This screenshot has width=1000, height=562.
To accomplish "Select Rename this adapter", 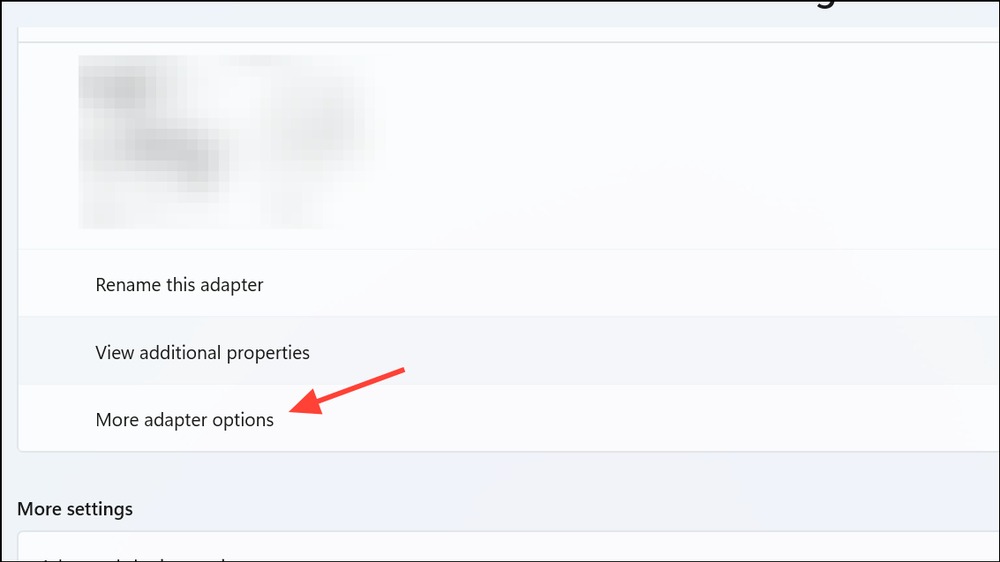I will pyautogui.click(x=179, y=285).
